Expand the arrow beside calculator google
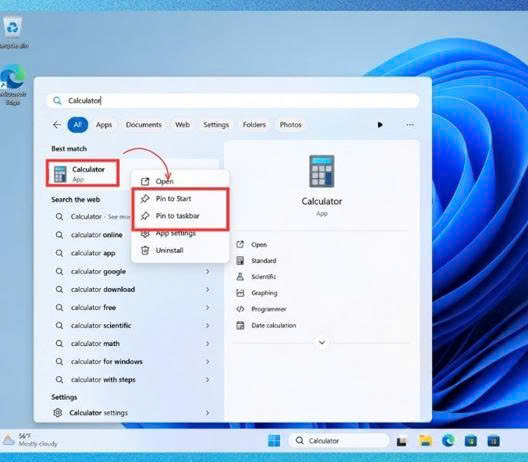The height and width of the screenshot is (462, 528). point(207,271)
